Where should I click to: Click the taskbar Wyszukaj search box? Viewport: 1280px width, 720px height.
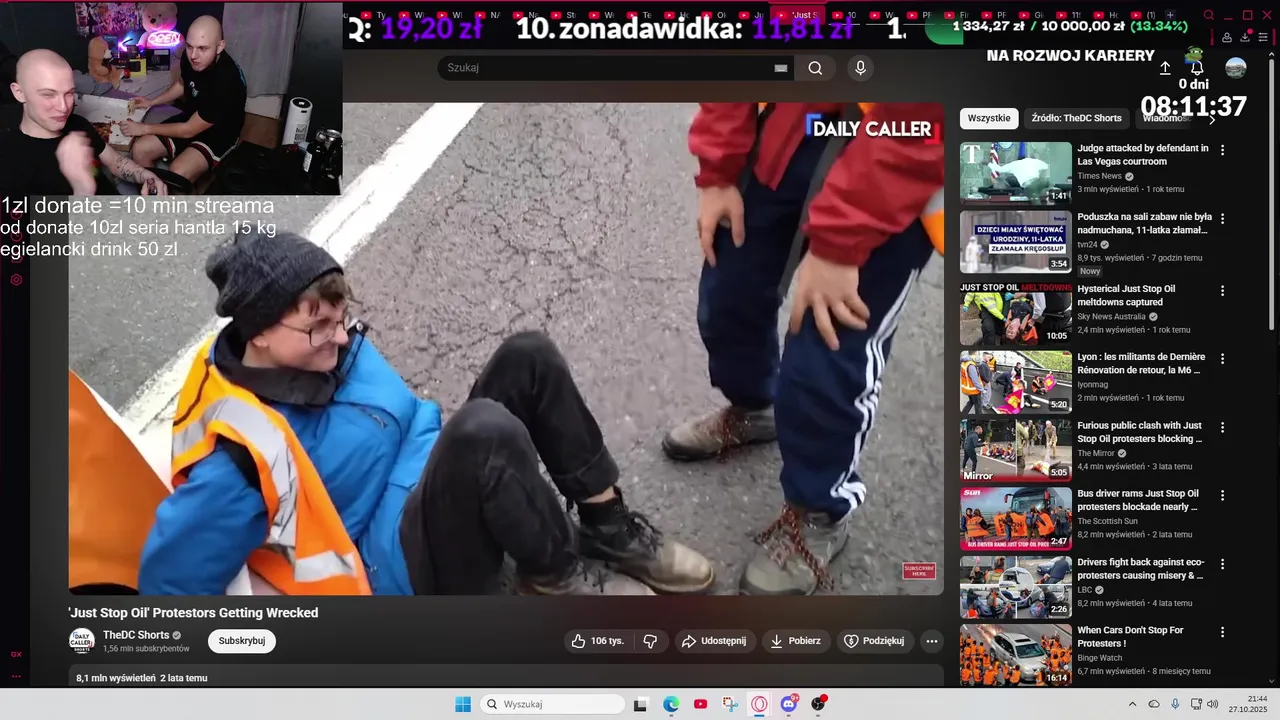pos(552,704)
